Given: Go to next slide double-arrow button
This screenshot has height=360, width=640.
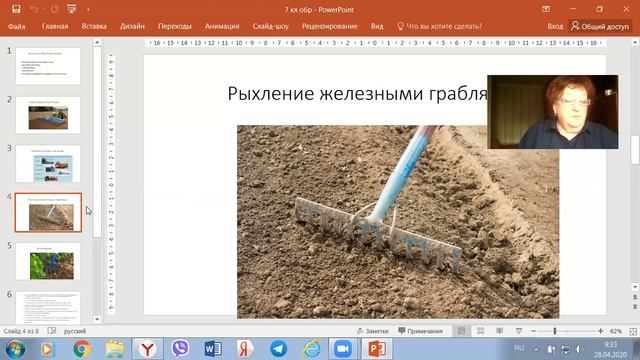Looking at the screenshot, I should click(x=635, y=307).
